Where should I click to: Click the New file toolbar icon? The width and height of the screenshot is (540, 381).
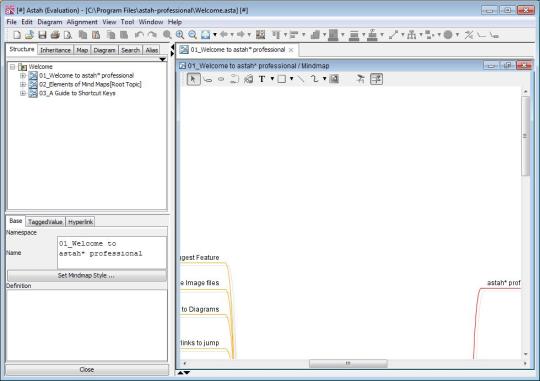tap(17, 35)
